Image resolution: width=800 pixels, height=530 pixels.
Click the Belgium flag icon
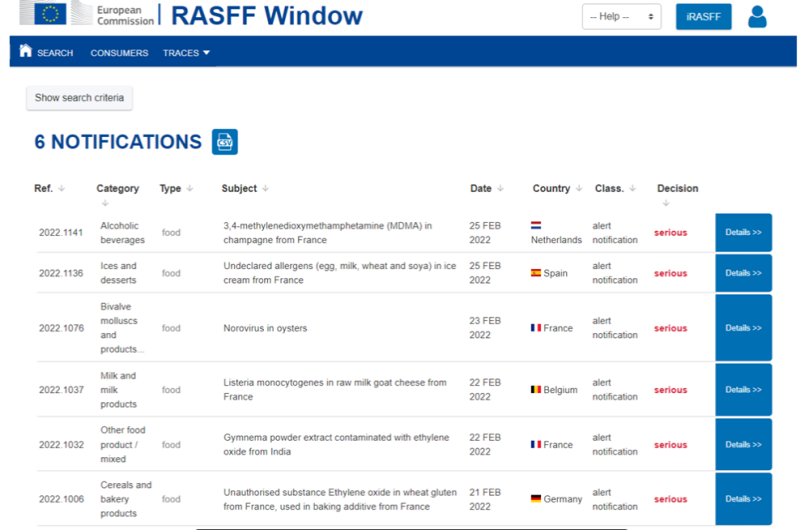[536, 389]
